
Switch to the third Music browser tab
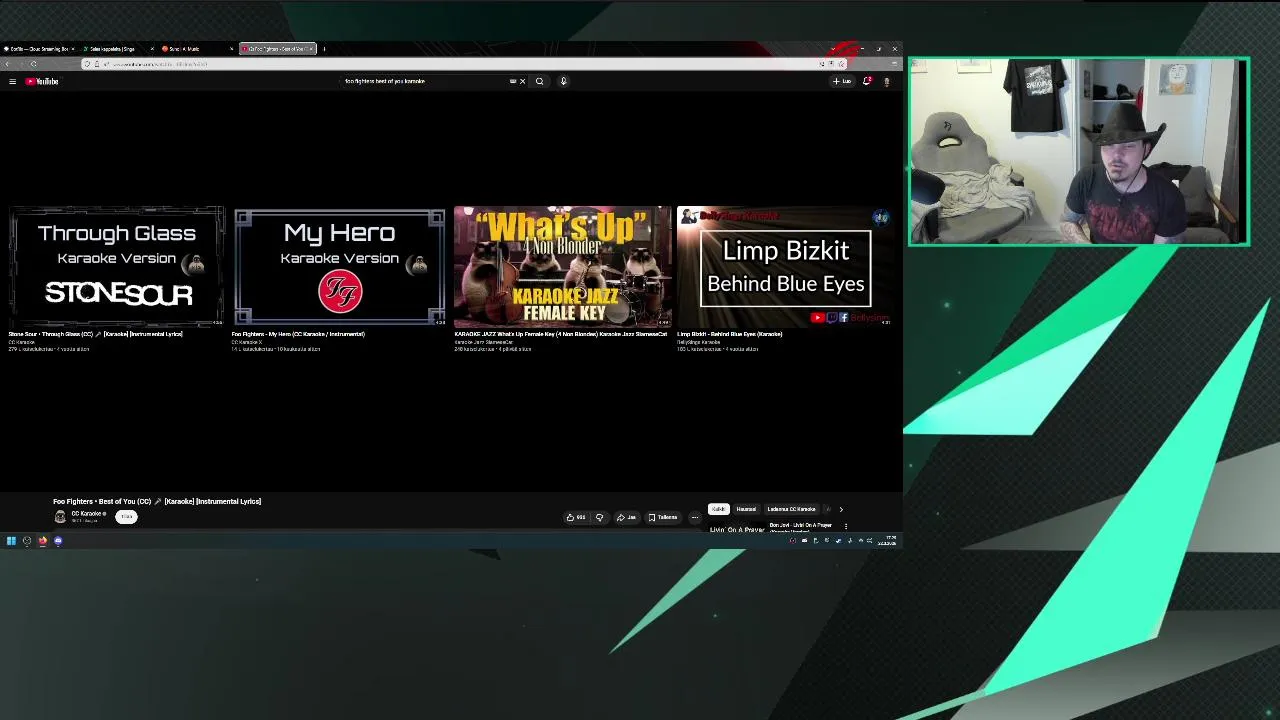tap(196, 49)
